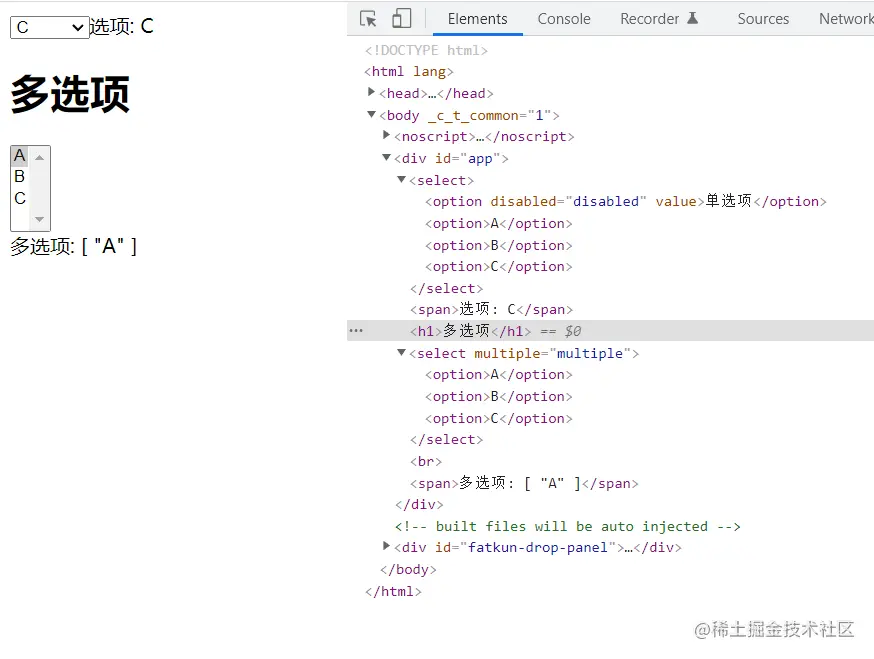874x659 pixels.
Task: Switch to the Elements tab
Action: (x=477, y=19)
